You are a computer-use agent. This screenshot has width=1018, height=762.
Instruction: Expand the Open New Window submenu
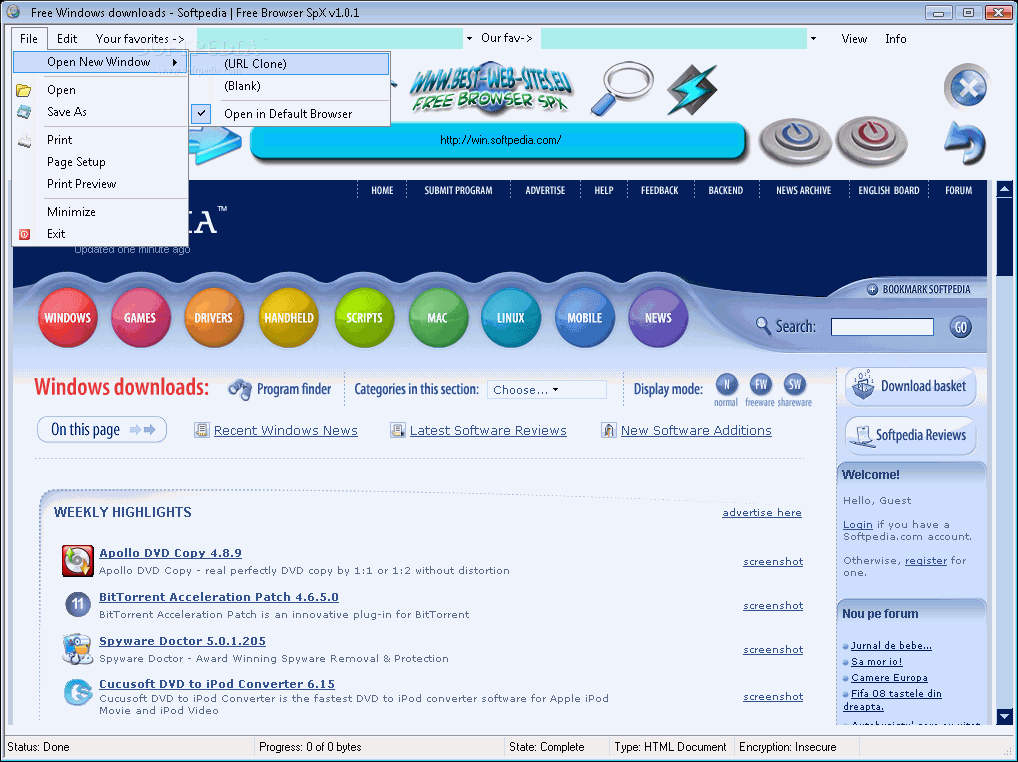point(101,62)
